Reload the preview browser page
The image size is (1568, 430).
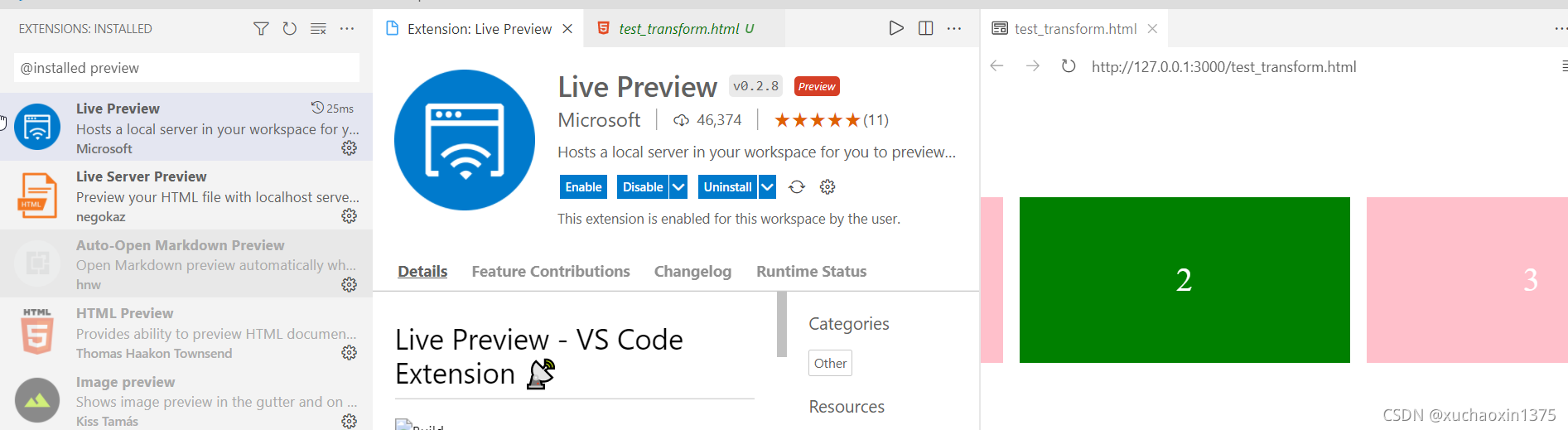pos(1069,66)
